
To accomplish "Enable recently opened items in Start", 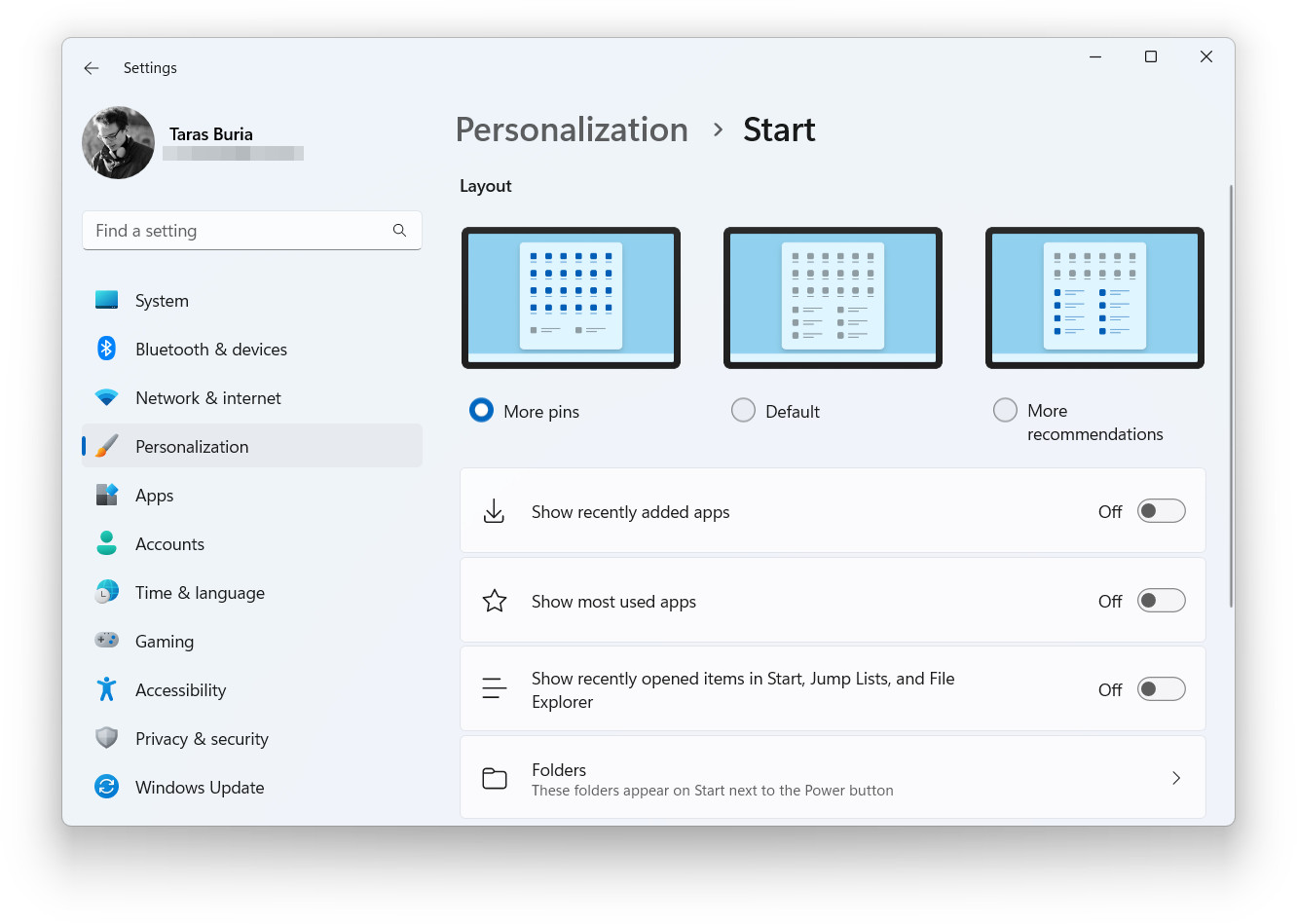I will point(1161,688).
